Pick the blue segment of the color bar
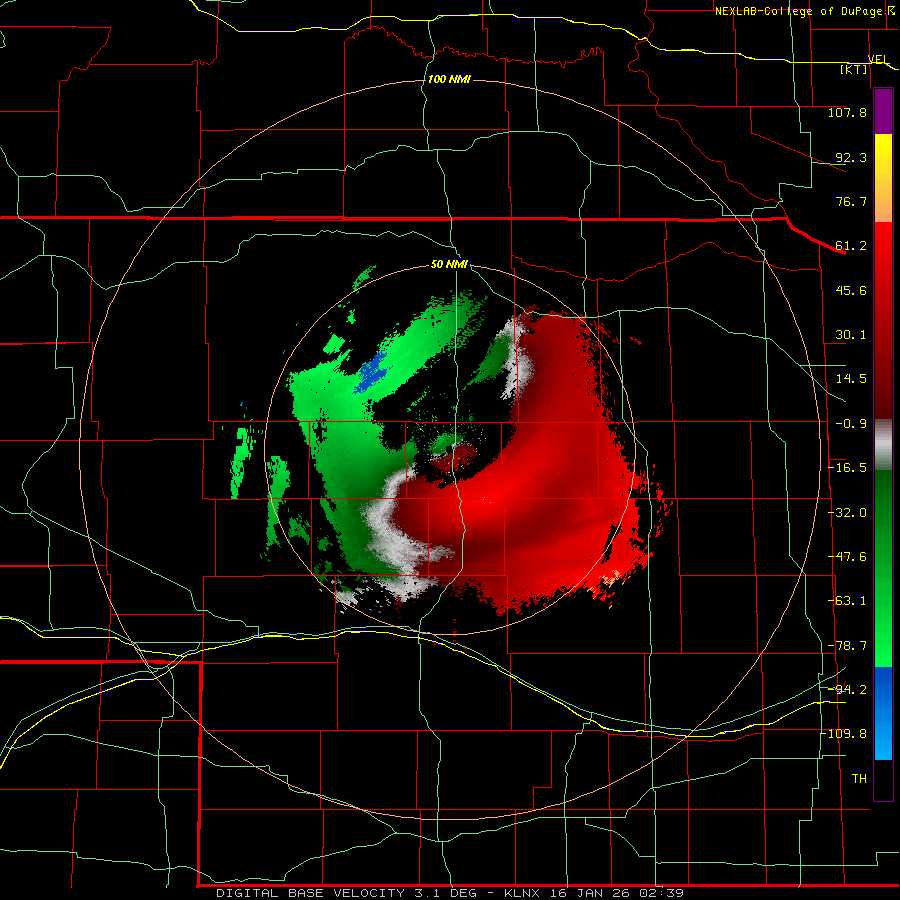The image size is (900, 900). [883, 713]
